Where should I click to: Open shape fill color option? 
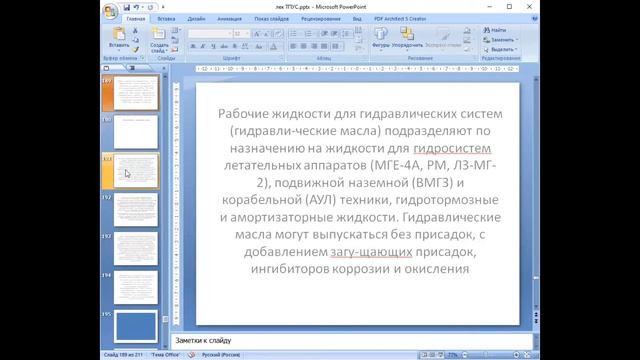coord(467,31)
